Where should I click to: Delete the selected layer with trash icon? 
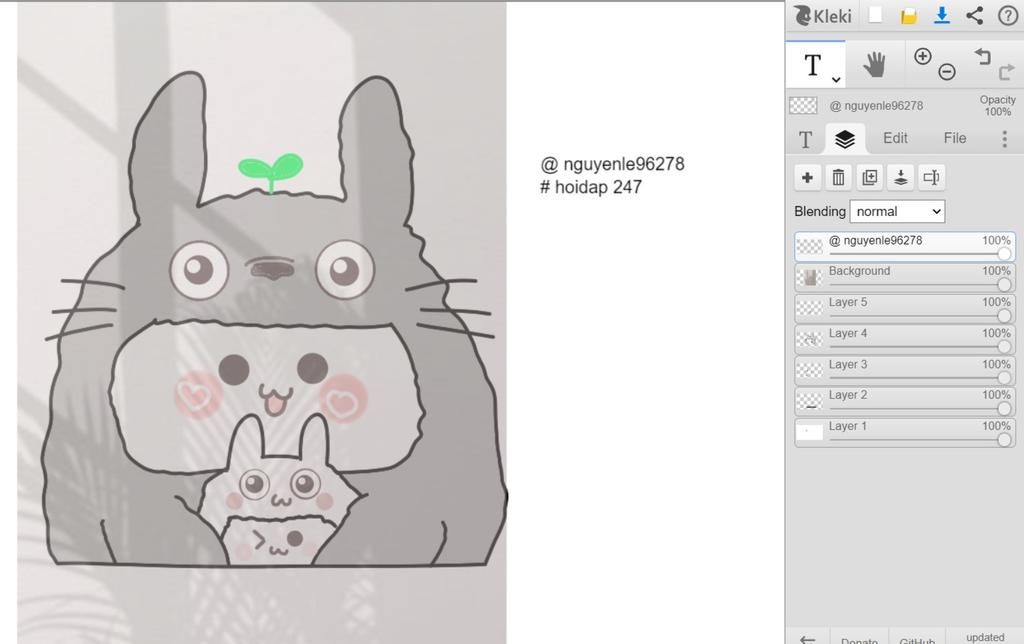click(x=839, y=177)
